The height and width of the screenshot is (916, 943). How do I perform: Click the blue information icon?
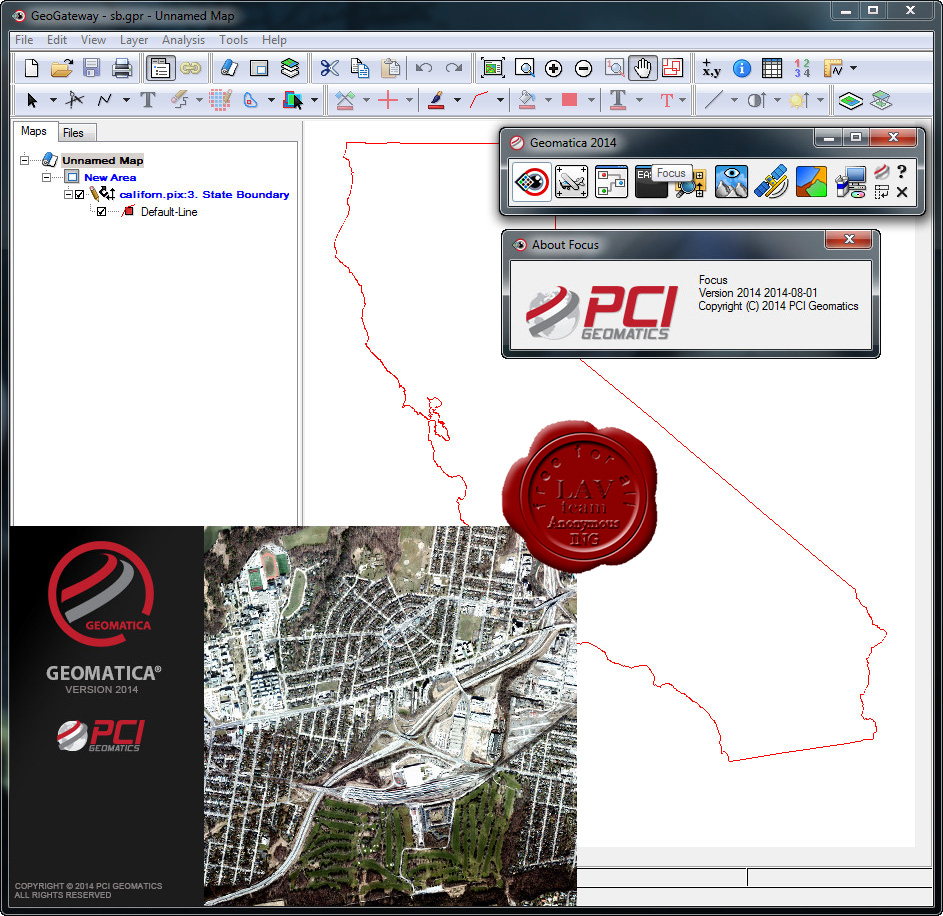pos(742,69)
